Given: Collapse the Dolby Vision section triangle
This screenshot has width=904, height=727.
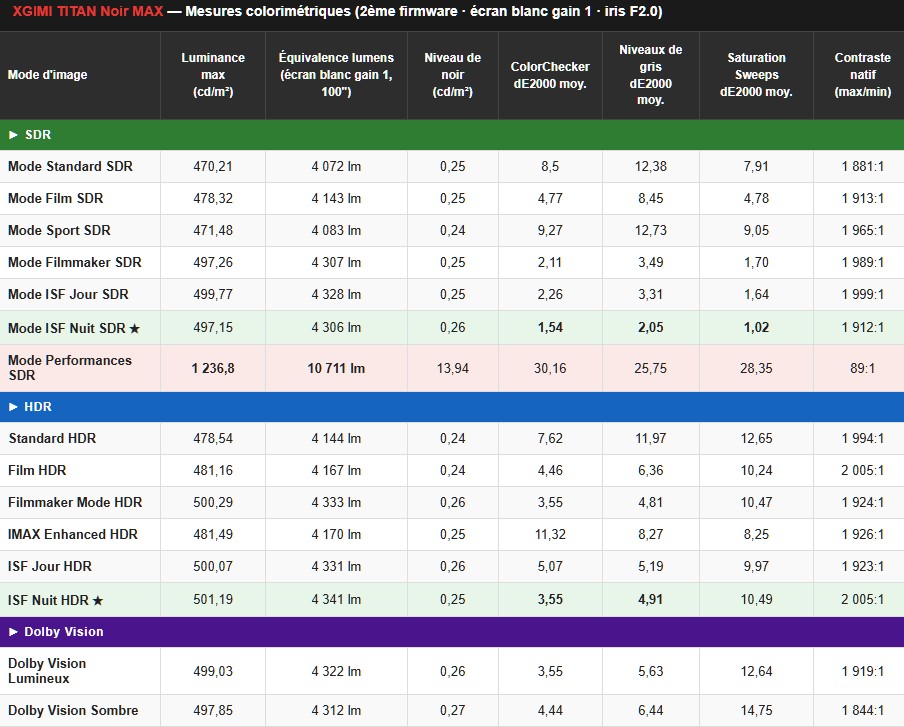Looking at the screenshot, I should coord(13,632).
